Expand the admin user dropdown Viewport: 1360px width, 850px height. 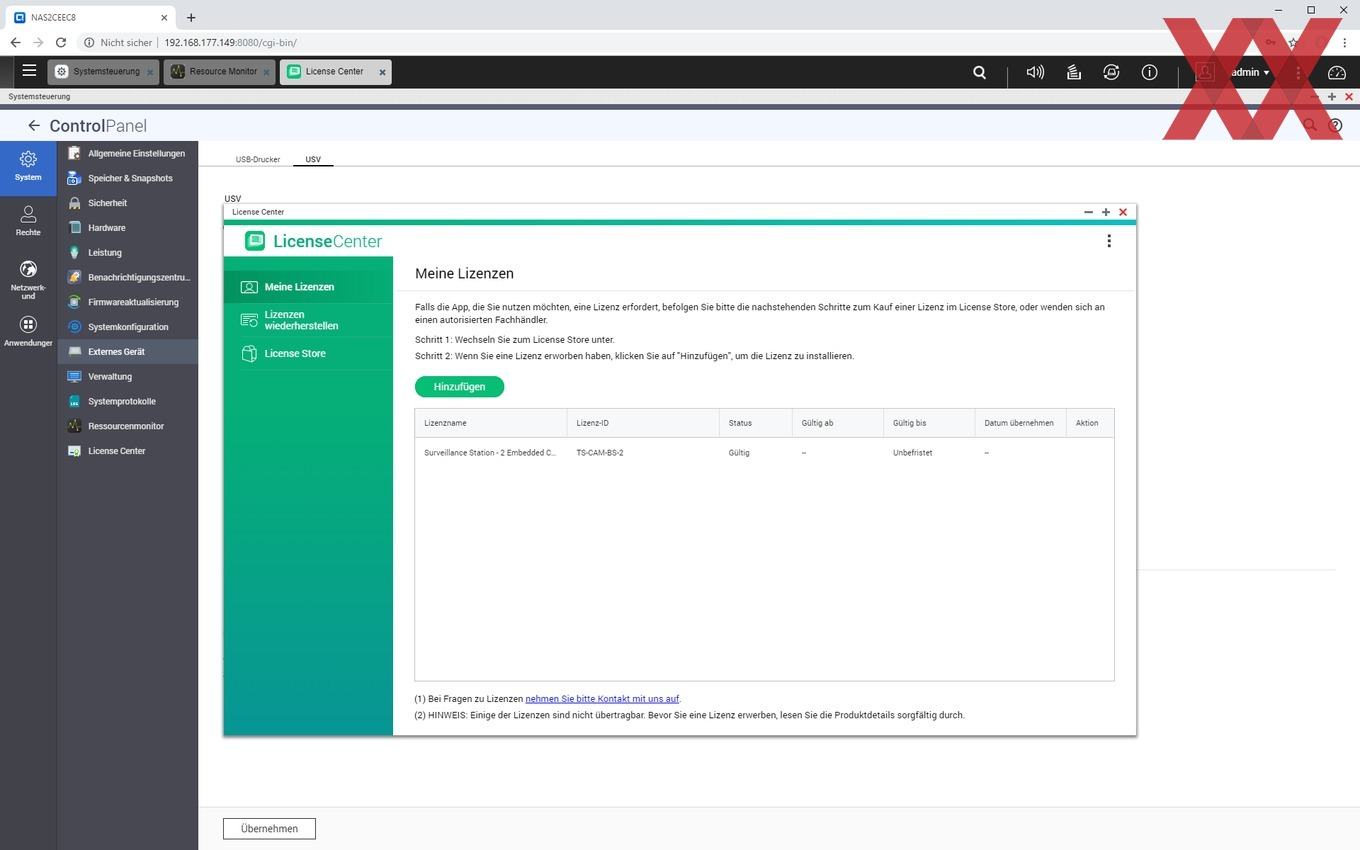click(1250, 72)
